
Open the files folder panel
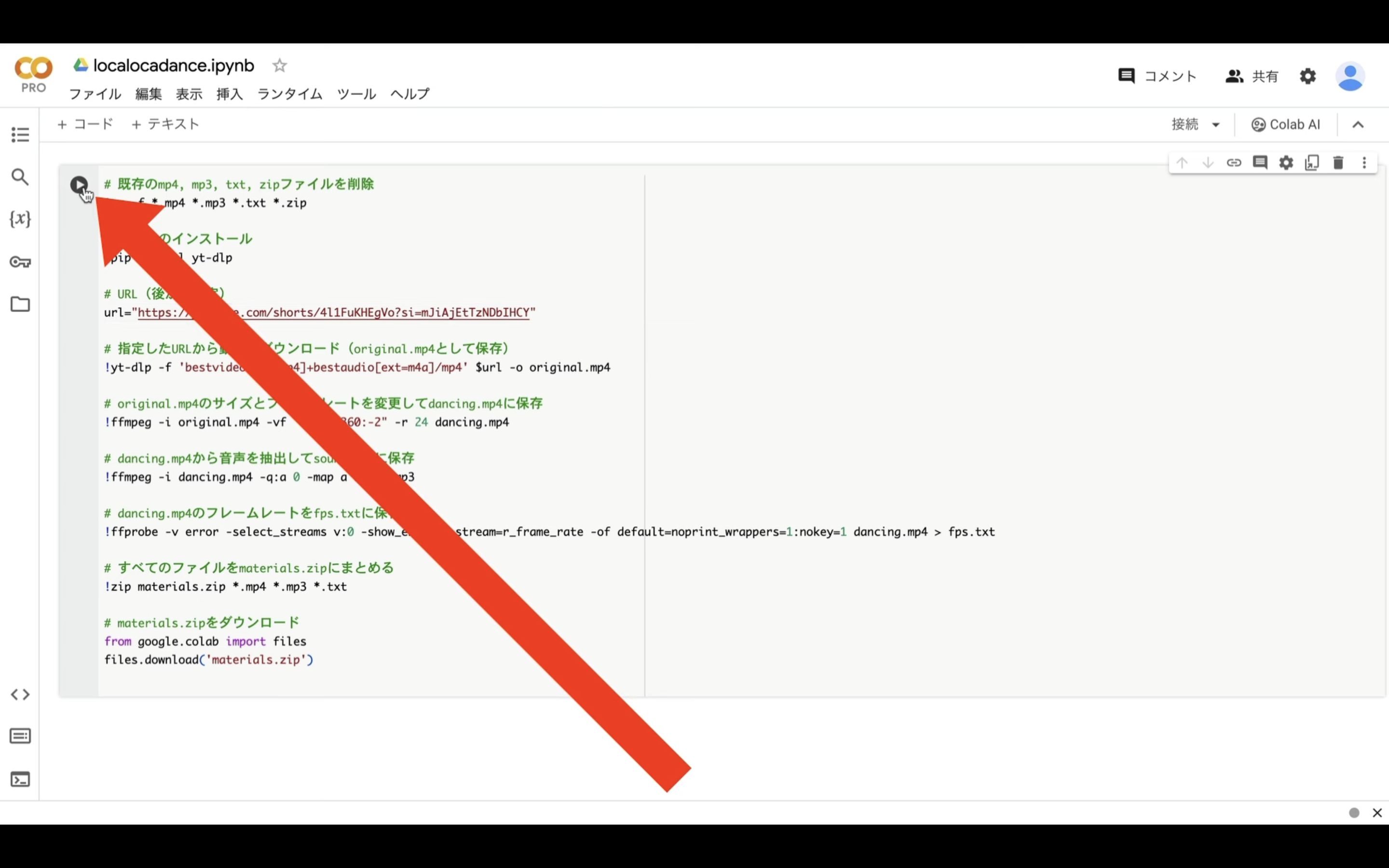[20, 304]
